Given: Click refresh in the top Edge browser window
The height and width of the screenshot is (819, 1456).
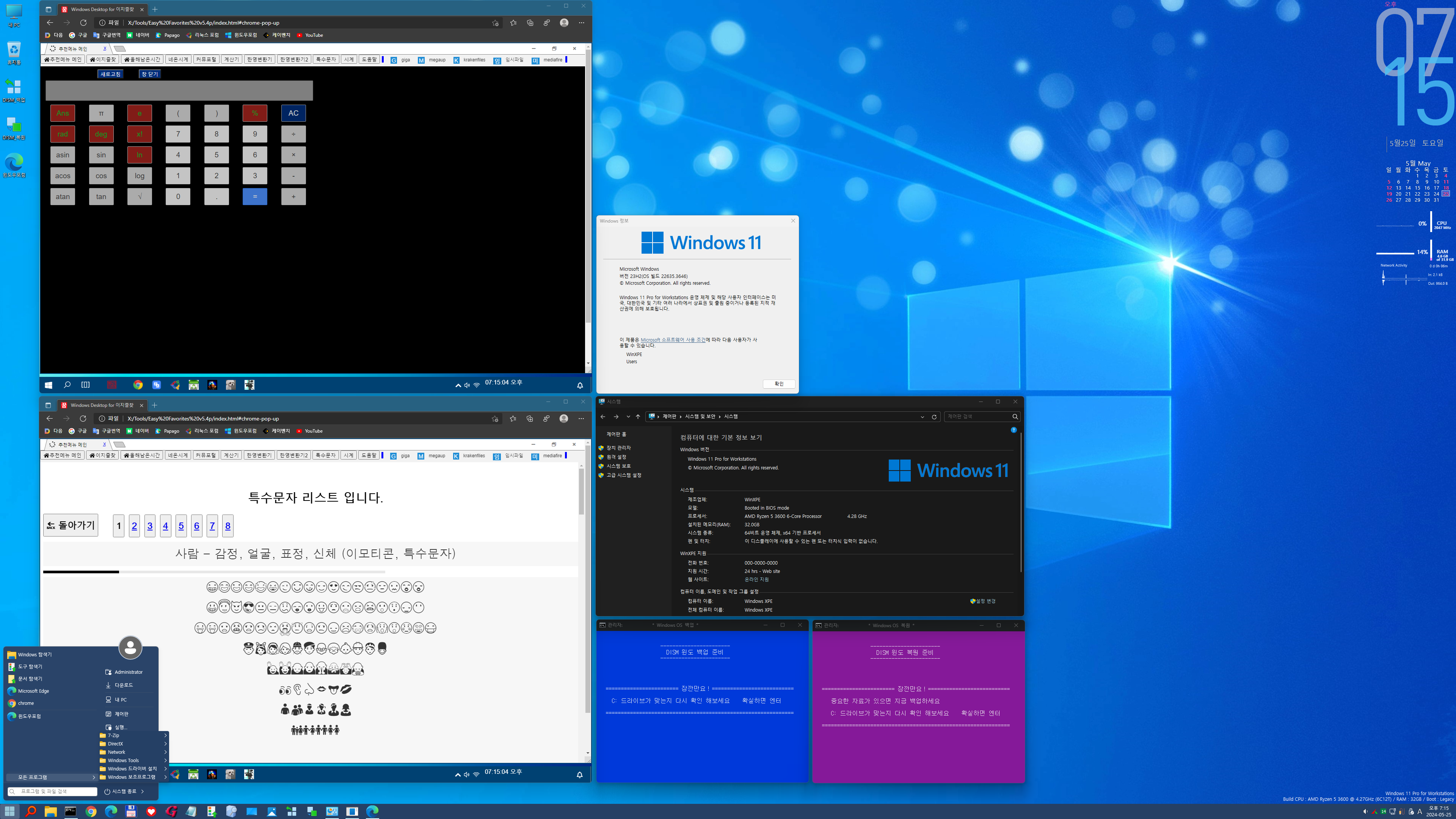Looking at the screenshot, I should coord(83,23).
